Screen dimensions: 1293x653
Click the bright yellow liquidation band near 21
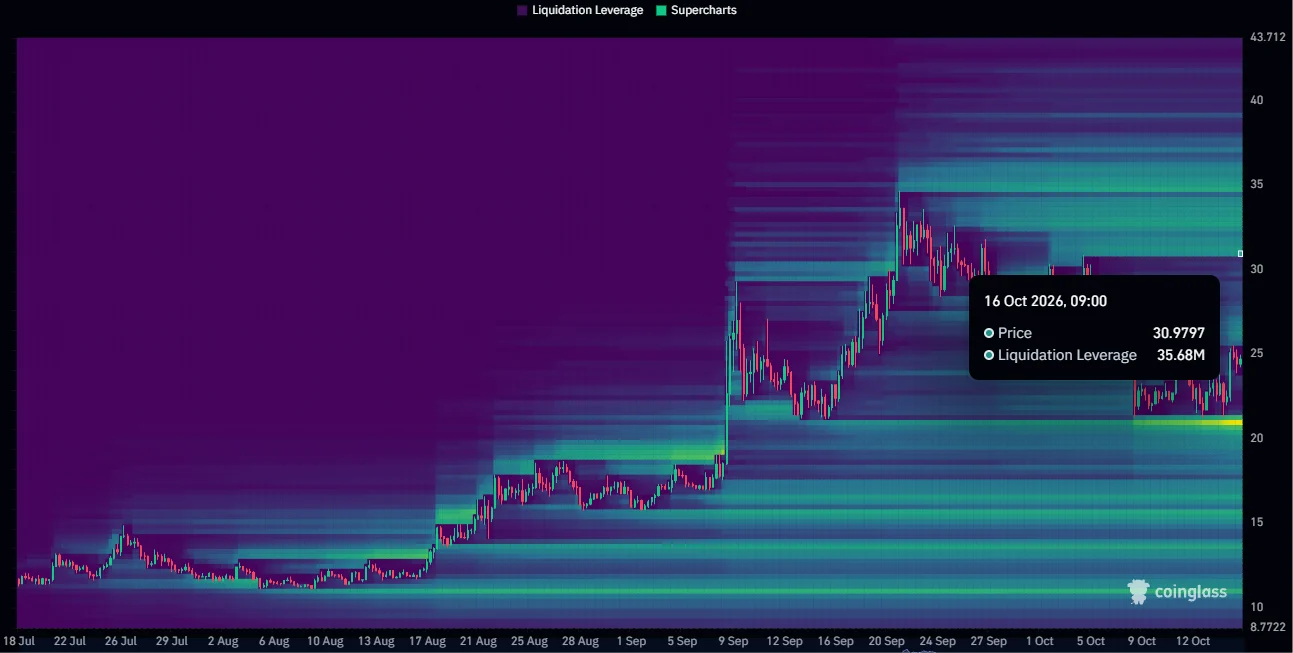1187,422
